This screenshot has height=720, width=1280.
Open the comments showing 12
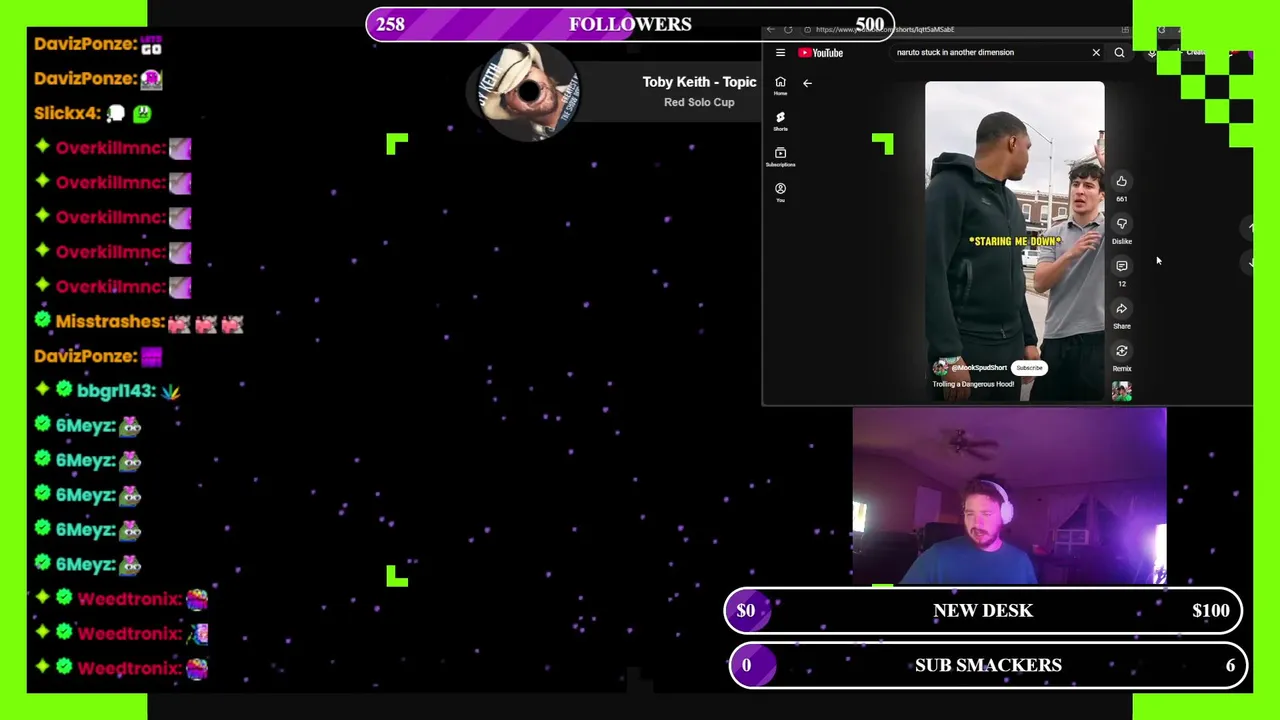click(1121, 266)
